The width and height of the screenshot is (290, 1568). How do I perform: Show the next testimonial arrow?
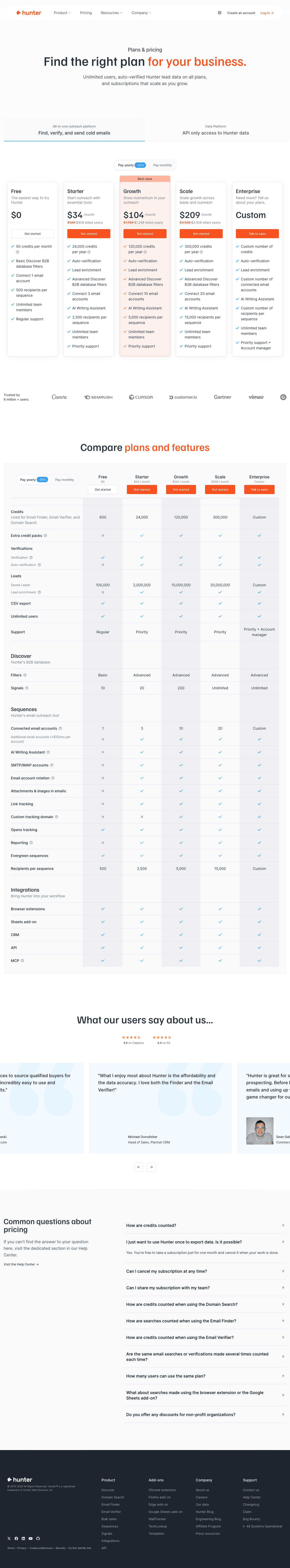pyautogui.click(x=151, y=1167)
